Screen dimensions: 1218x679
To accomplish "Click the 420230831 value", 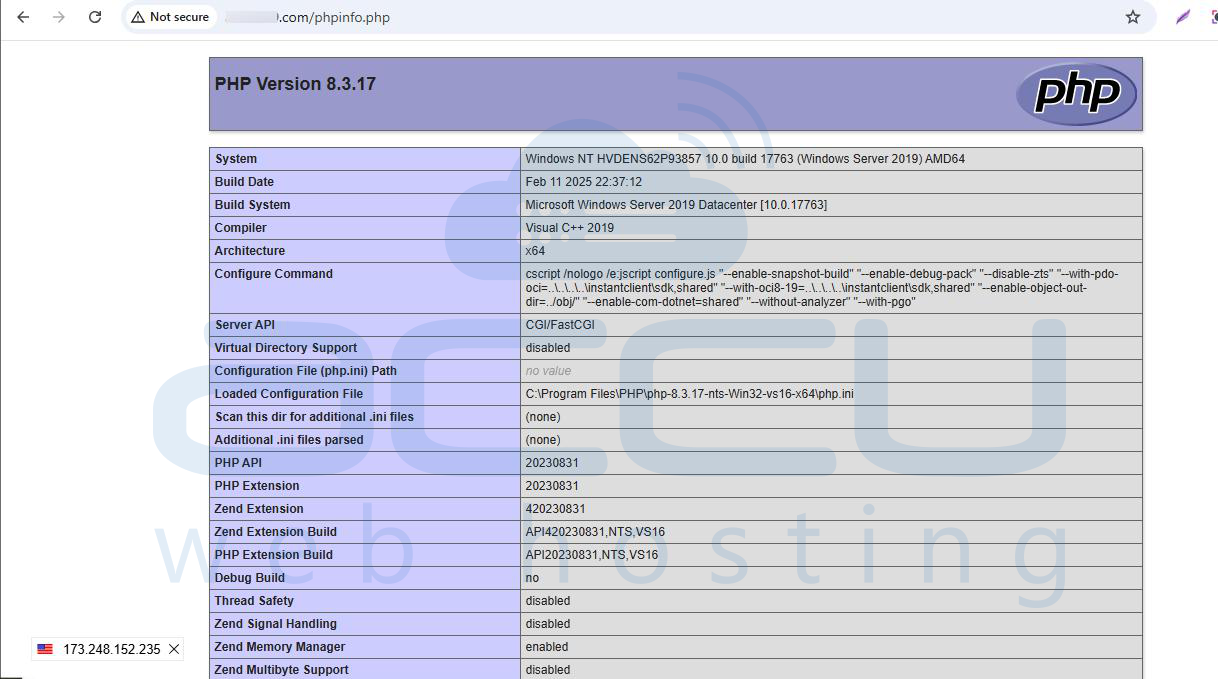I will tap(555, 509).
